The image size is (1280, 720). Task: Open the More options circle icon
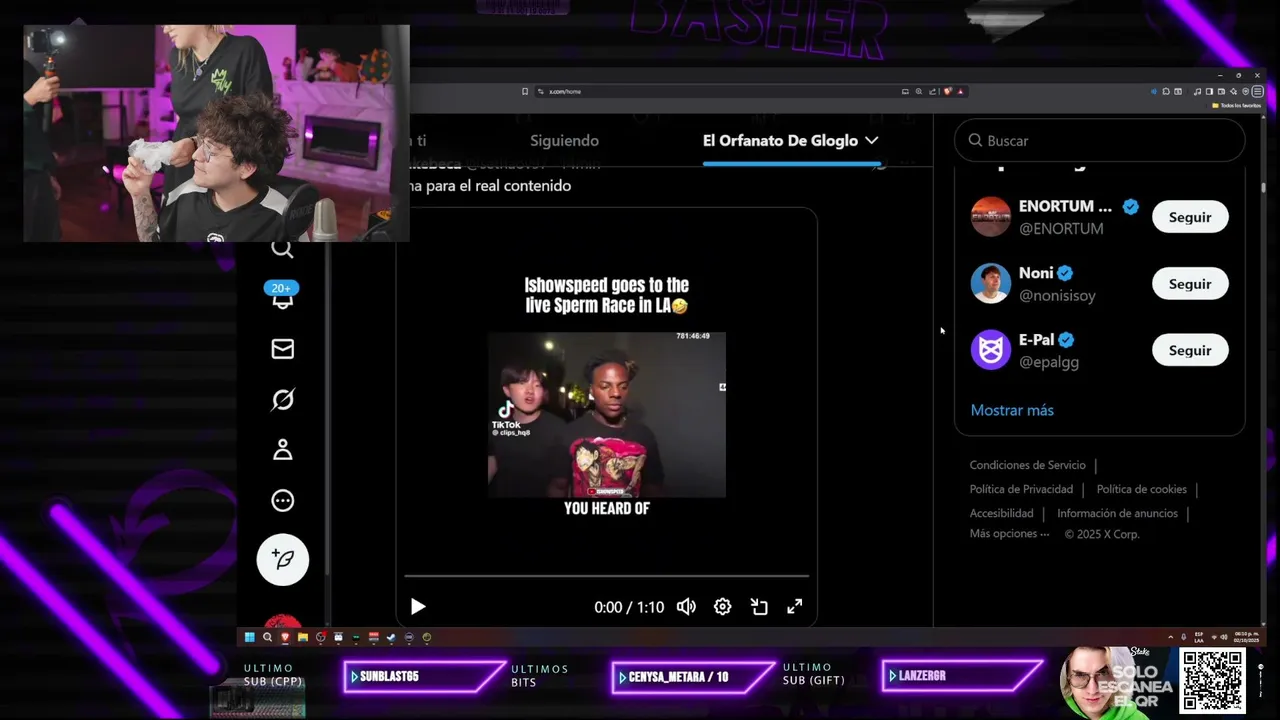coord(283,501)
